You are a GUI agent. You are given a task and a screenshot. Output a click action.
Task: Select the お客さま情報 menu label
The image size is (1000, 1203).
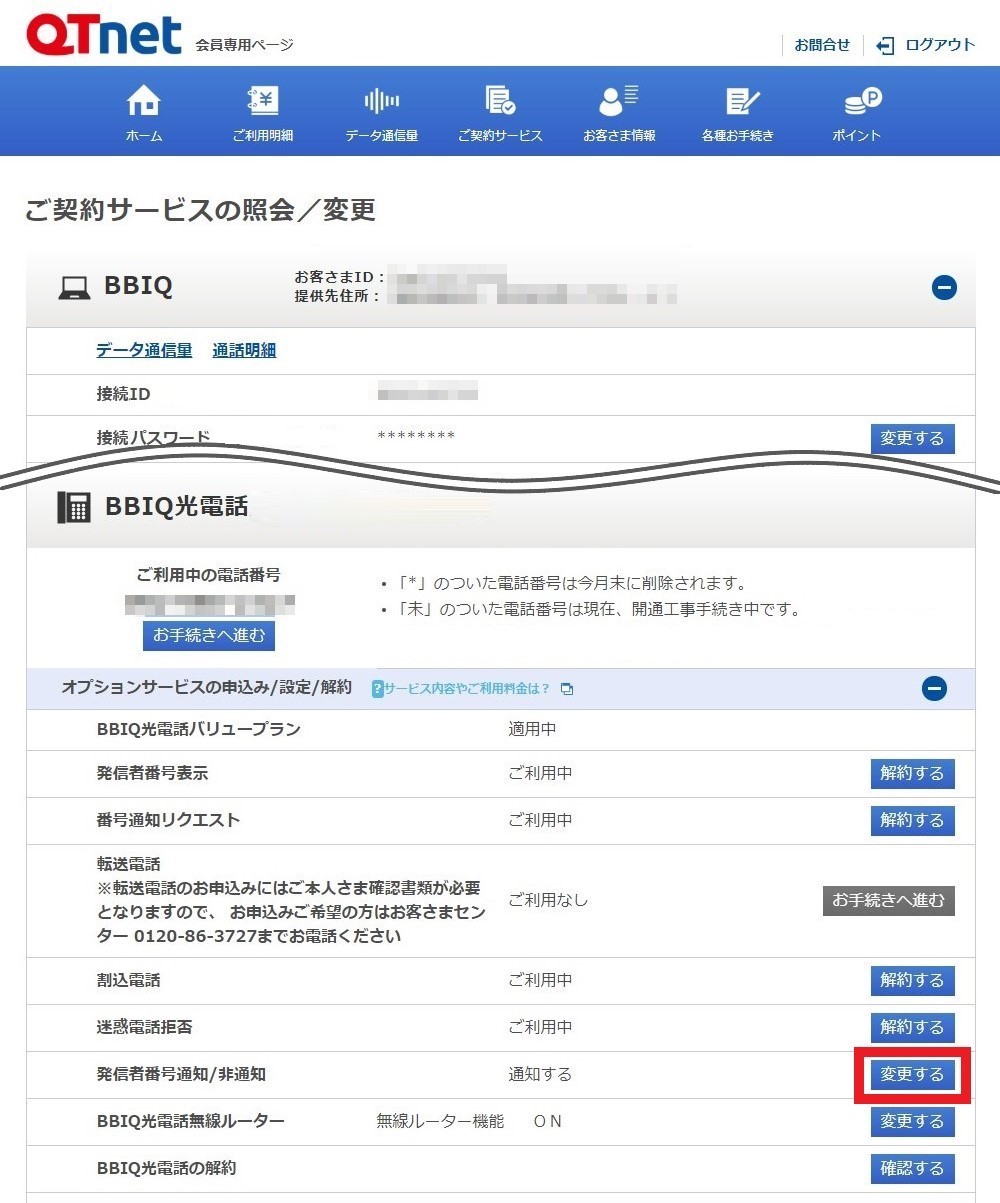(x=619, y=136)
